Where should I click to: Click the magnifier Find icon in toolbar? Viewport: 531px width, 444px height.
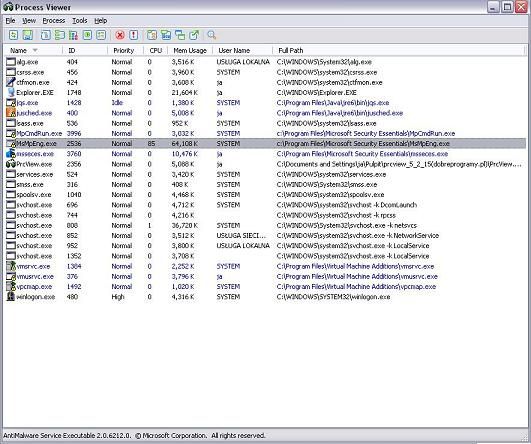coord(212,35)
